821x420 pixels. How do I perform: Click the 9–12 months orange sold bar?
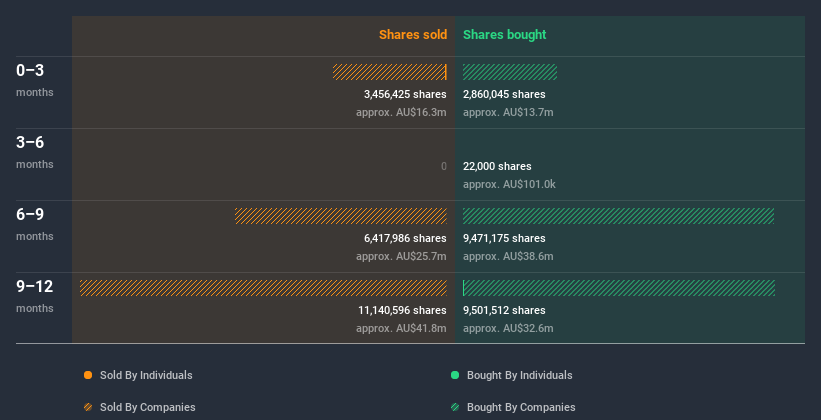tap(263, 288)
